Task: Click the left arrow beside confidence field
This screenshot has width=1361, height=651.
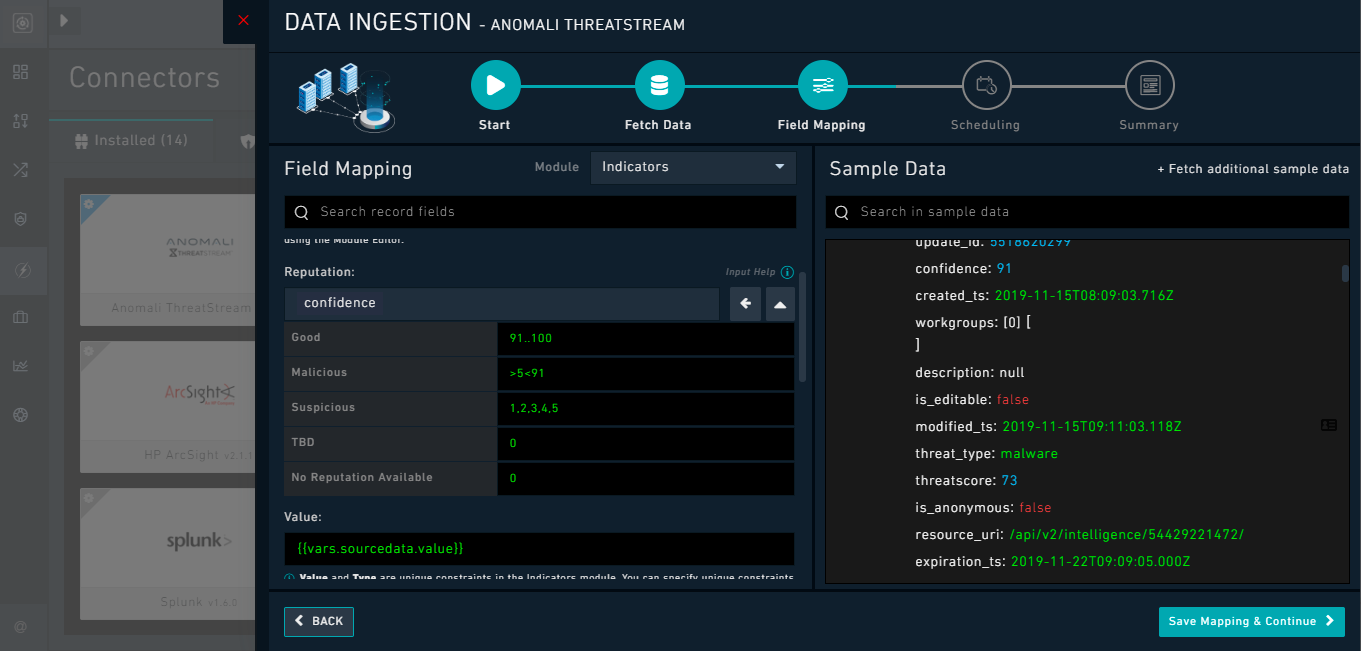Action: point(745,304)
